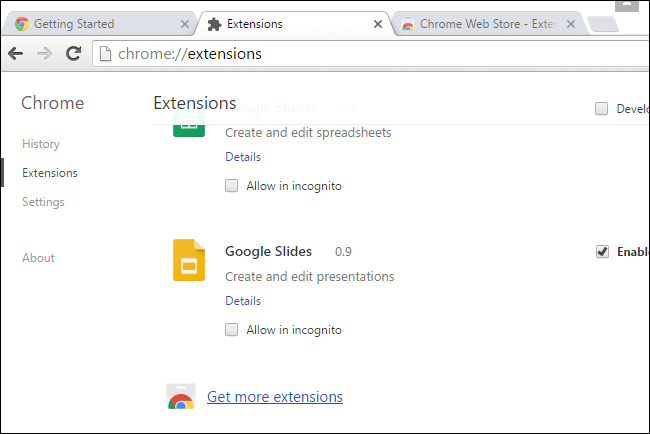The width and height of the screenshot is (650, 434).
Task: Switch to the Chrome Web Store tab
Action: [489, 24]
